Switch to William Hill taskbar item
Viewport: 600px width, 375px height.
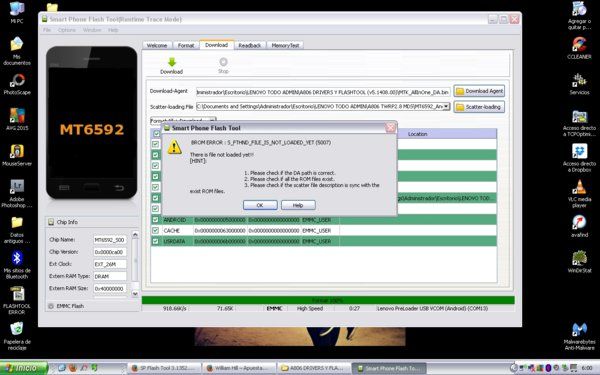pyautogui.click(x=240, y=368)
